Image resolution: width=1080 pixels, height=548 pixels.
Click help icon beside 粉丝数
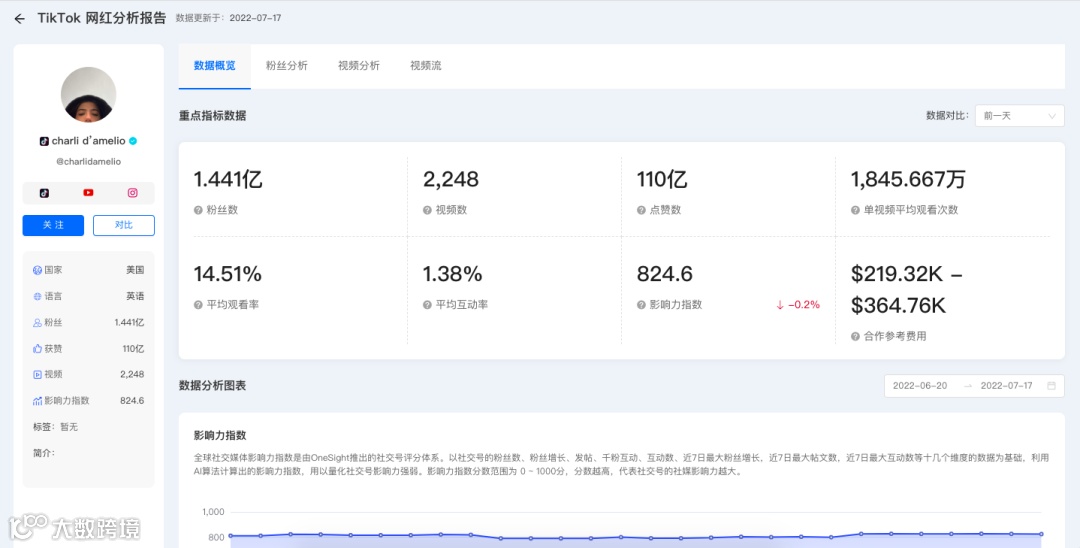pos(198,210)
